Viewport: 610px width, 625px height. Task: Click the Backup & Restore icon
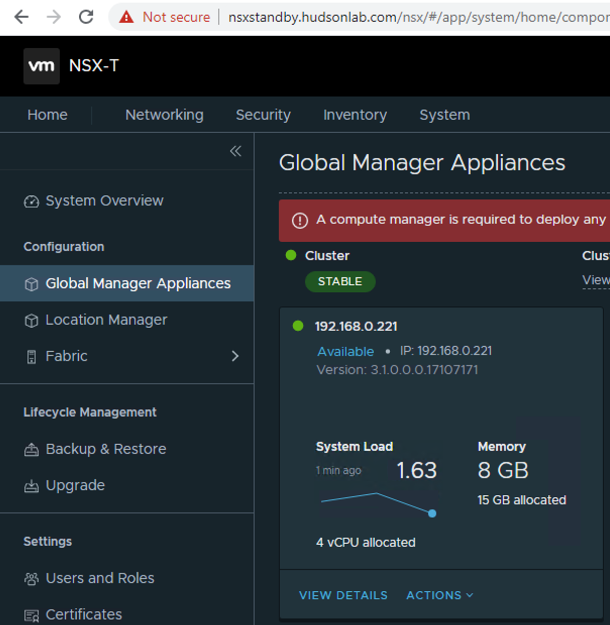click(x=31, y=450)
